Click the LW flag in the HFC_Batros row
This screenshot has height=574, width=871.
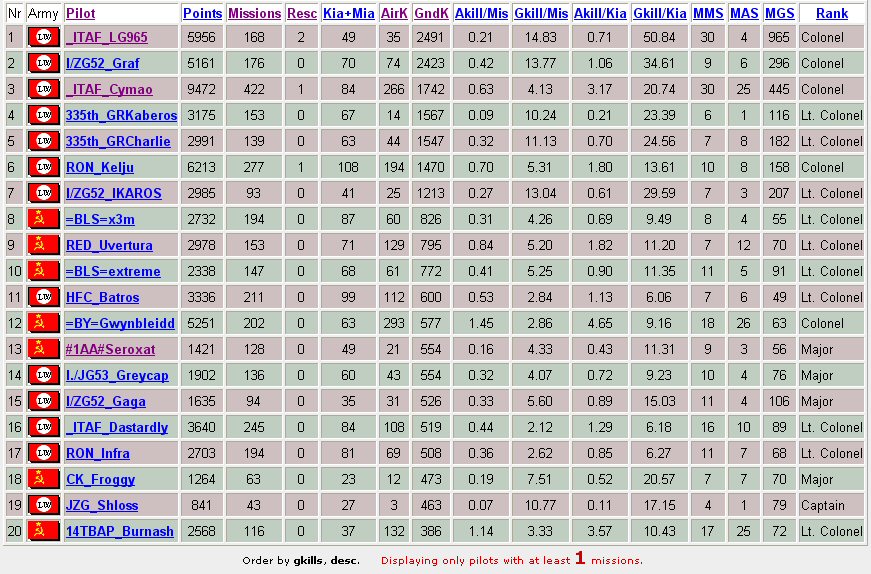coord(43,297)
